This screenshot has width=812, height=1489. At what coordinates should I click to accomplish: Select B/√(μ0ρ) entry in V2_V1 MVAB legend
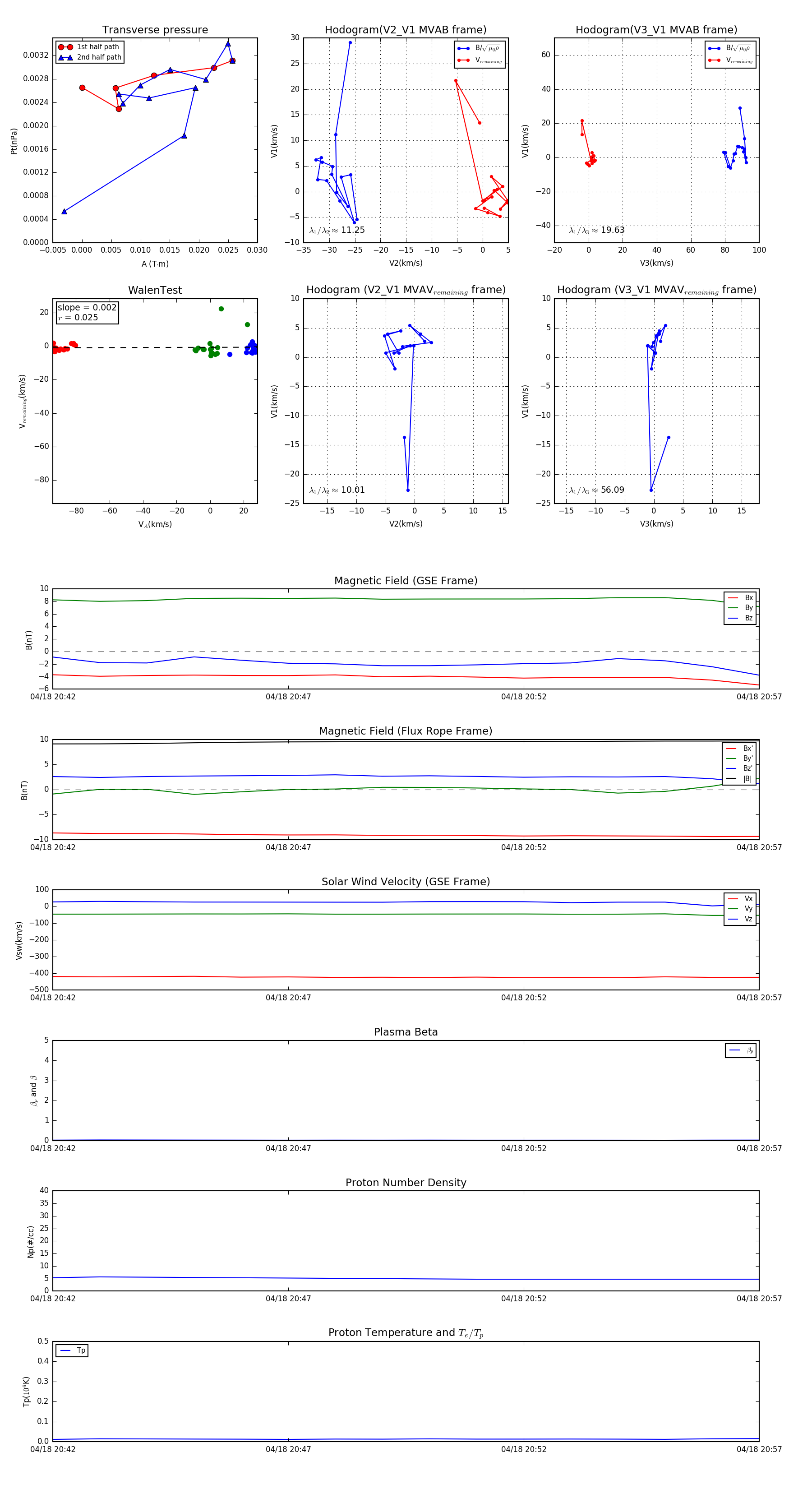(x=479, y=49)
